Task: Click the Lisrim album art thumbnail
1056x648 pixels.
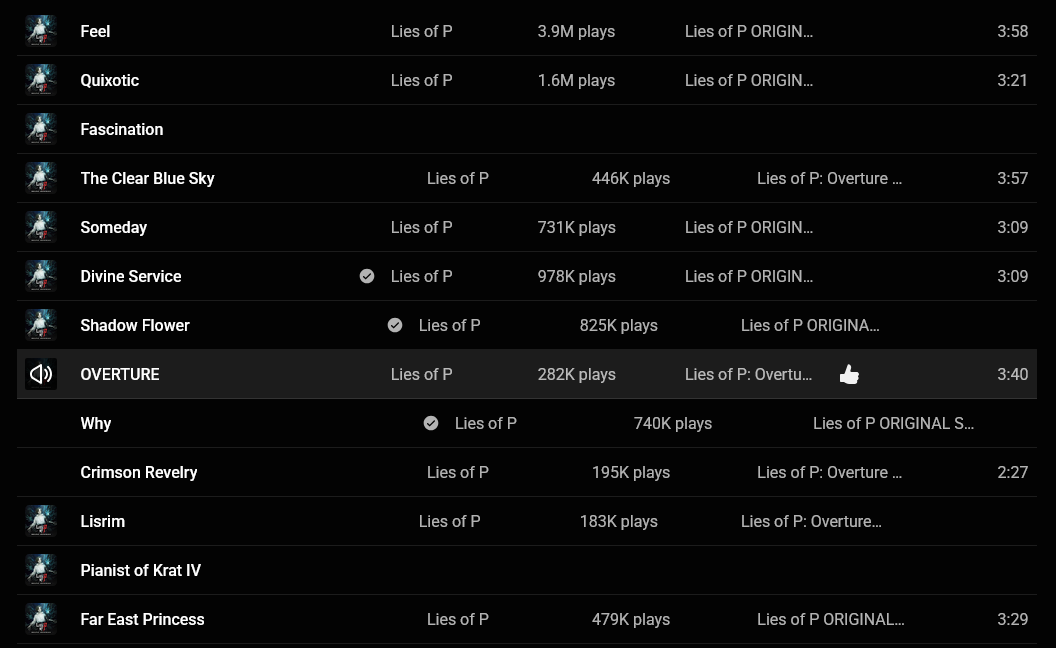Action: (41, 521)
